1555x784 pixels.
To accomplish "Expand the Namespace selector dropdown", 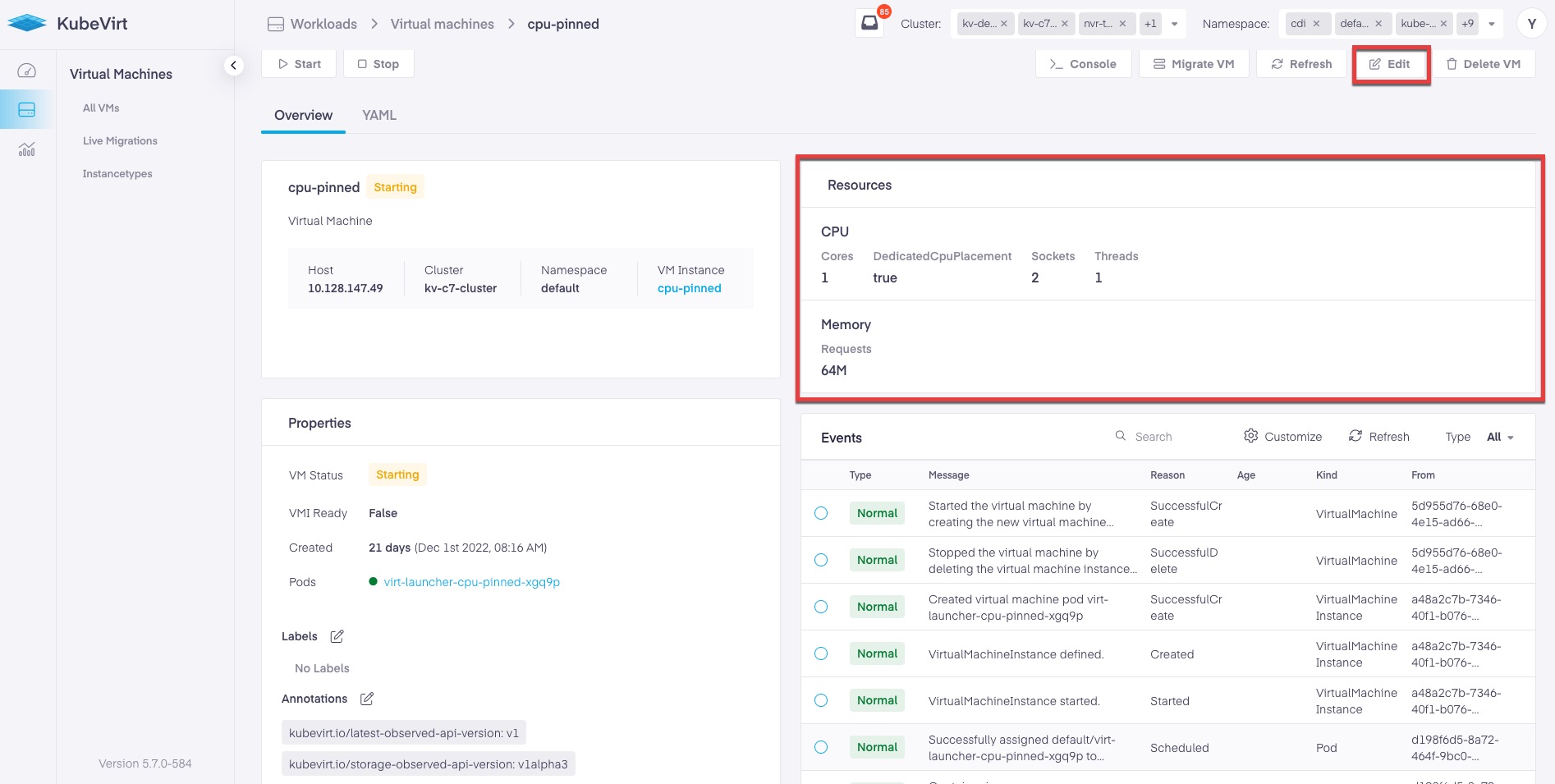I will [1492, 24].
